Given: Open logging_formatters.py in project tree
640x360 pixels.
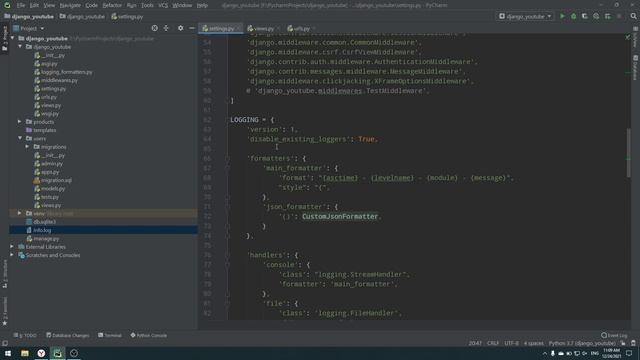Looking at the screenshot, I should click(66, 72).
